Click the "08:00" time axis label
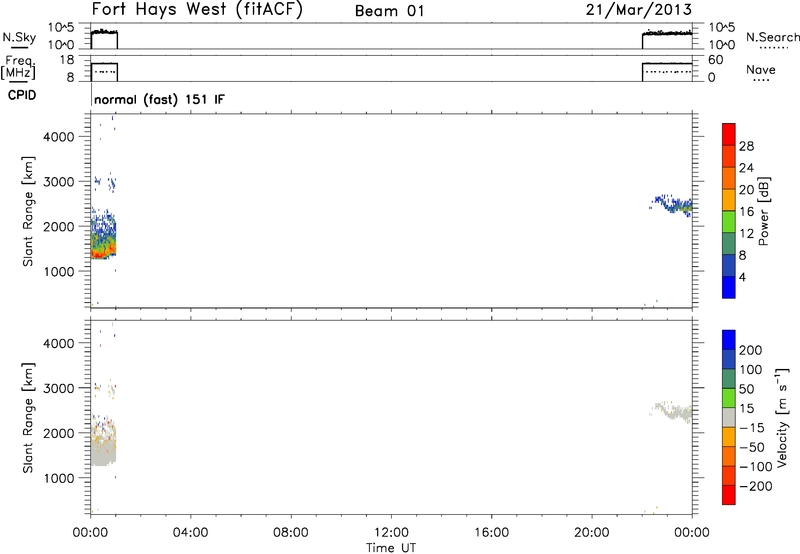800x554 pixels. click(x=291, y=533)
